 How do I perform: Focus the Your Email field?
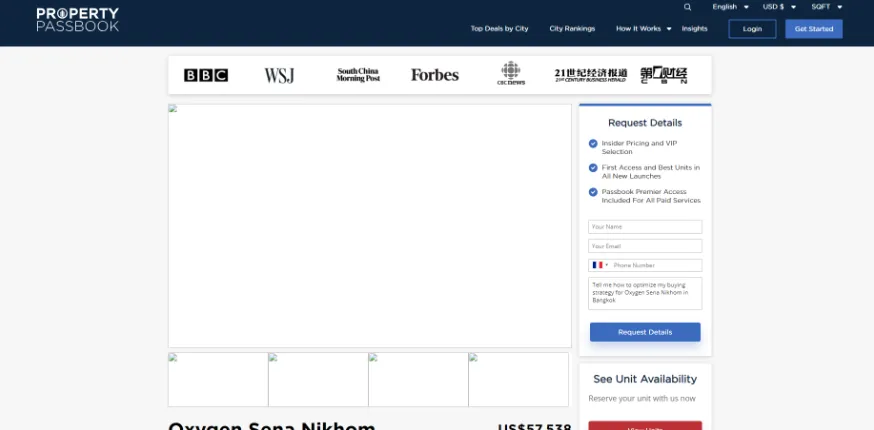coord(645,246)
